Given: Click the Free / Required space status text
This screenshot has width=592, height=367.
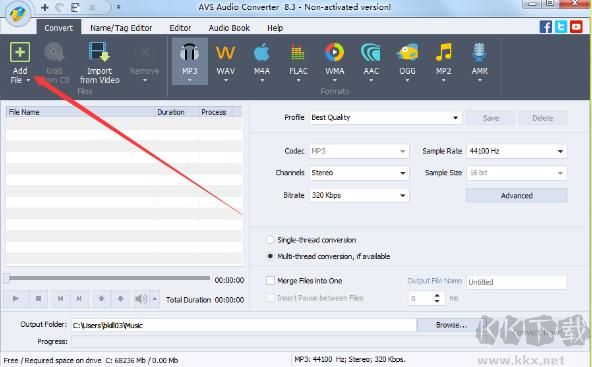Looking at the screenshot, I should point(91,360).
